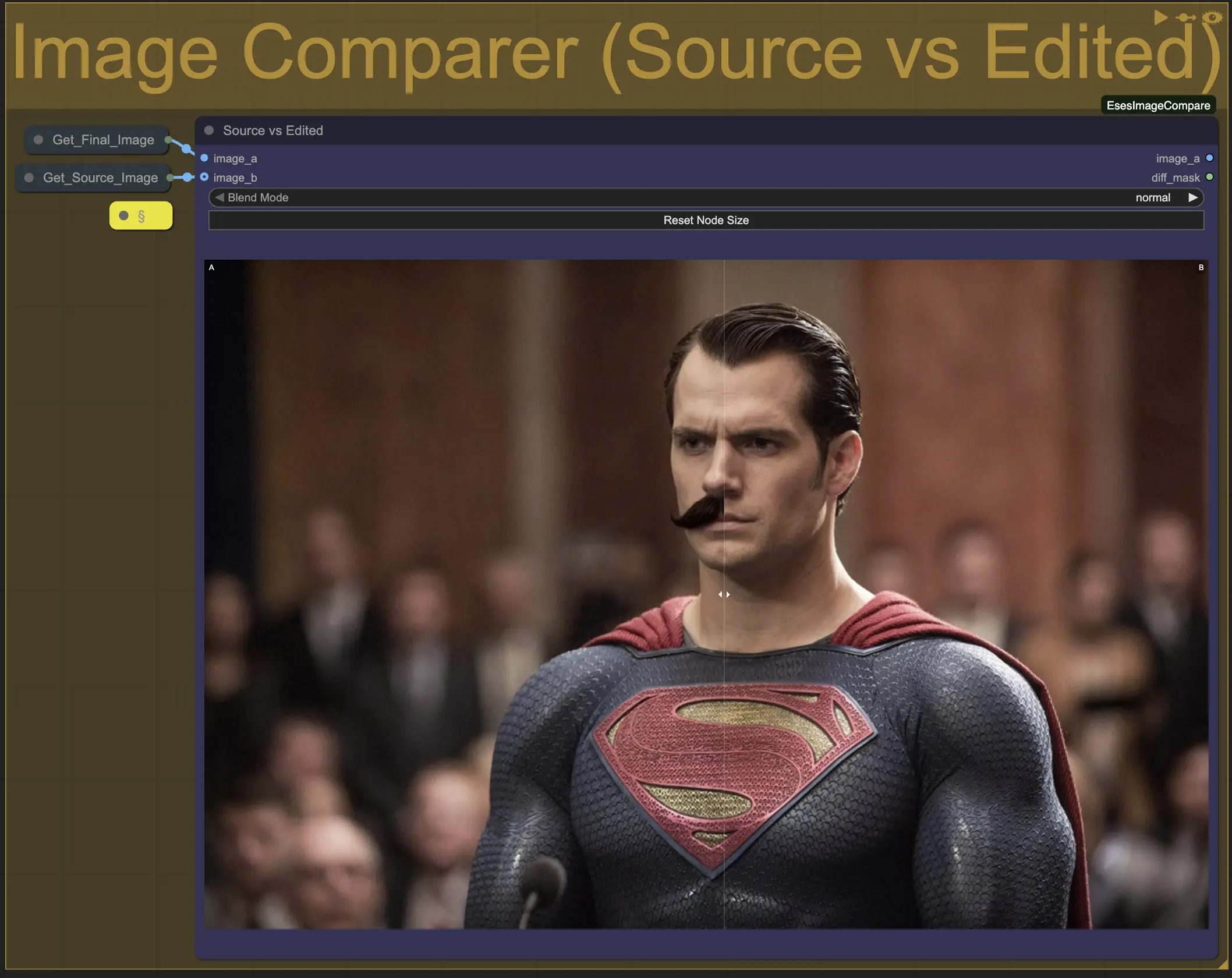
Task: Select the Image Comparer group title
Action: point(616,54)
